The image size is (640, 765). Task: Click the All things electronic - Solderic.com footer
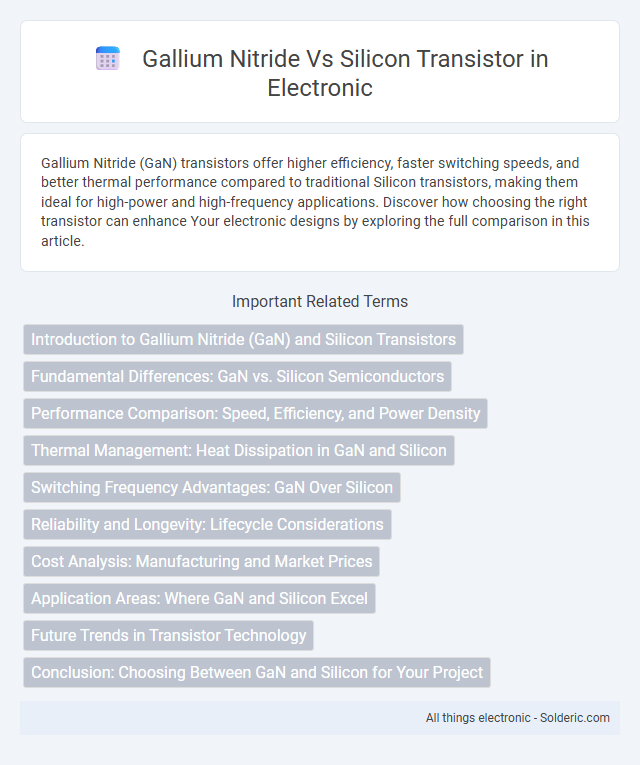tap(518, 718)
